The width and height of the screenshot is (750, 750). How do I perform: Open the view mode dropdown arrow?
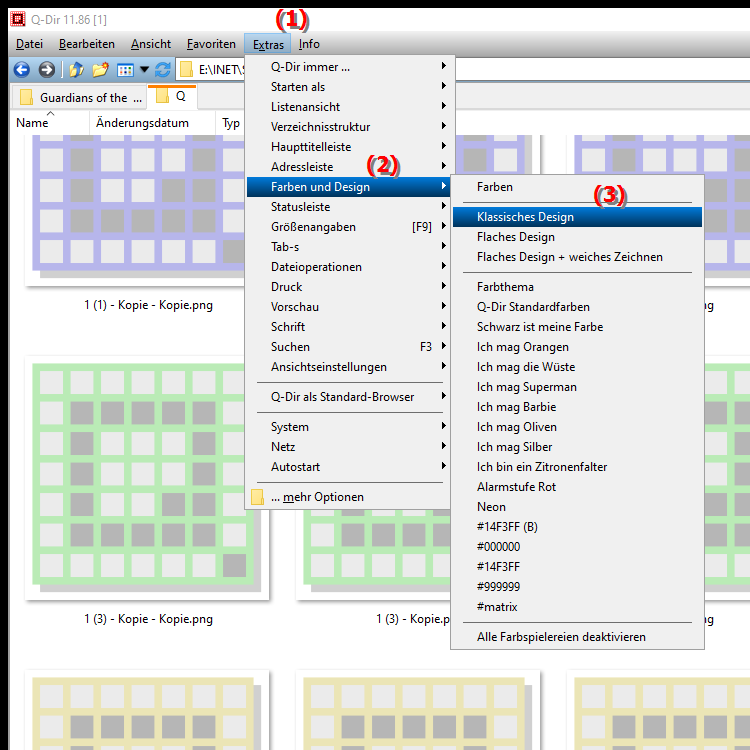point(144,70)
